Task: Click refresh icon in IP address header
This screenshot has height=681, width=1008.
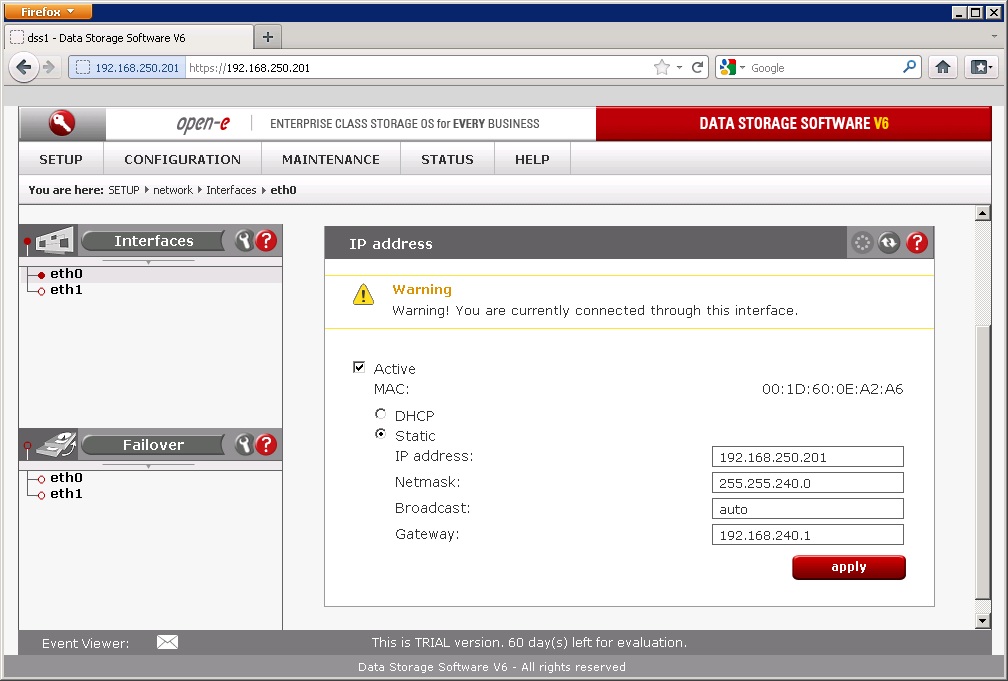Action: (889, 243)
